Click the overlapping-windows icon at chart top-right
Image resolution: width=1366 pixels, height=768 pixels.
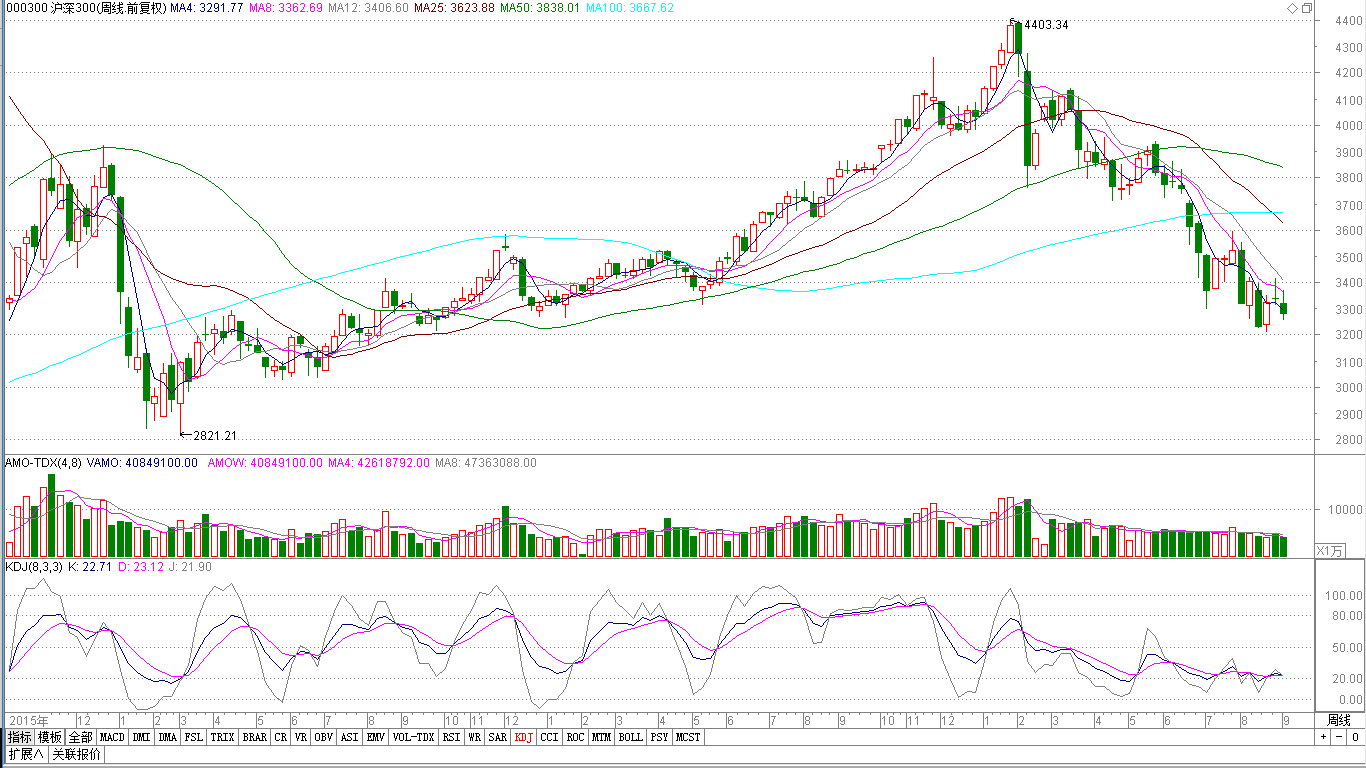[1307, 8]
